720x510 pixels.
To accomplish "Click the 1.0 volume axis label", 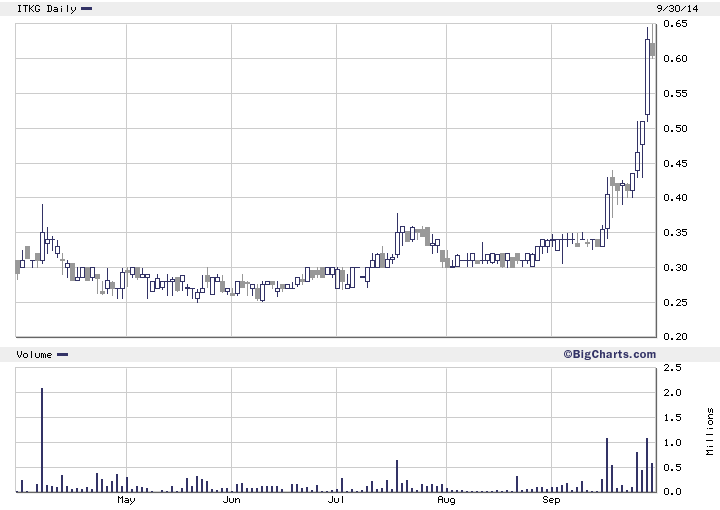I will click(672, 443).
